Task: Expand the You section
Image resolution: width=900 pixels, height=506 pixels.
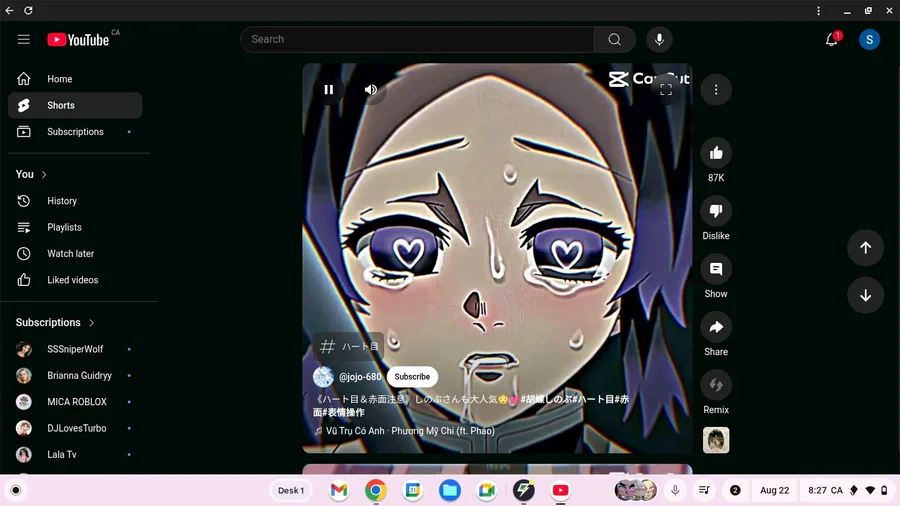Action: pos(31,174)
